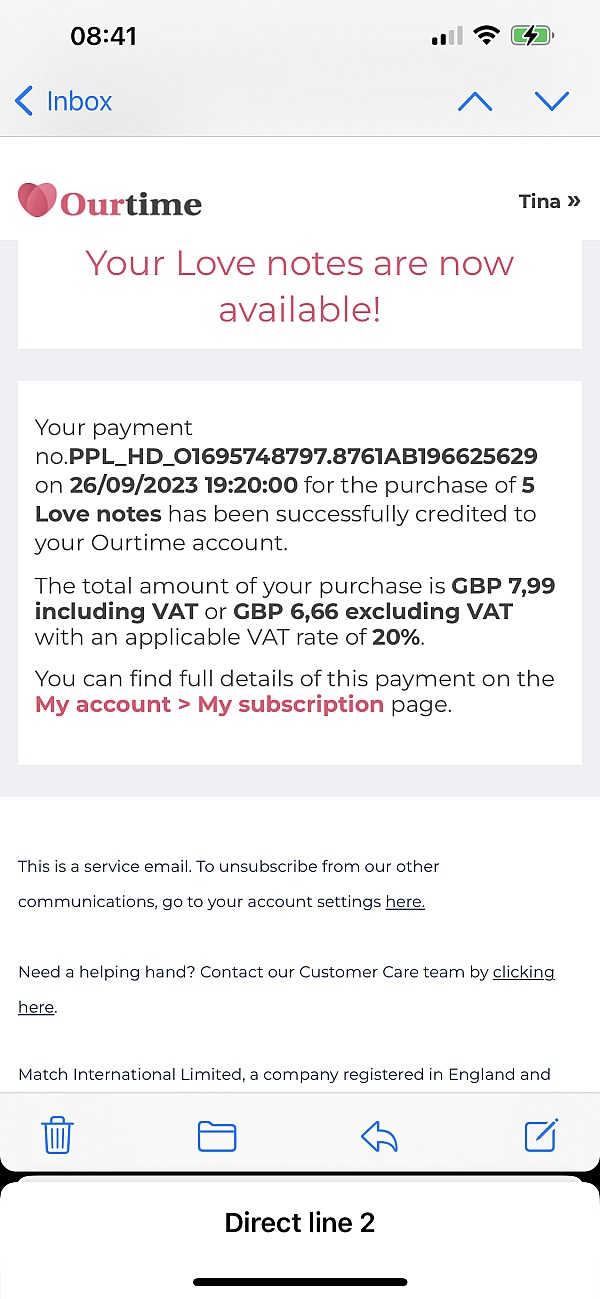The width and height of the screenshot is (600, 1299).
Task: Click 'here' account settings unsubscribe link
Action: click(405, 901)
